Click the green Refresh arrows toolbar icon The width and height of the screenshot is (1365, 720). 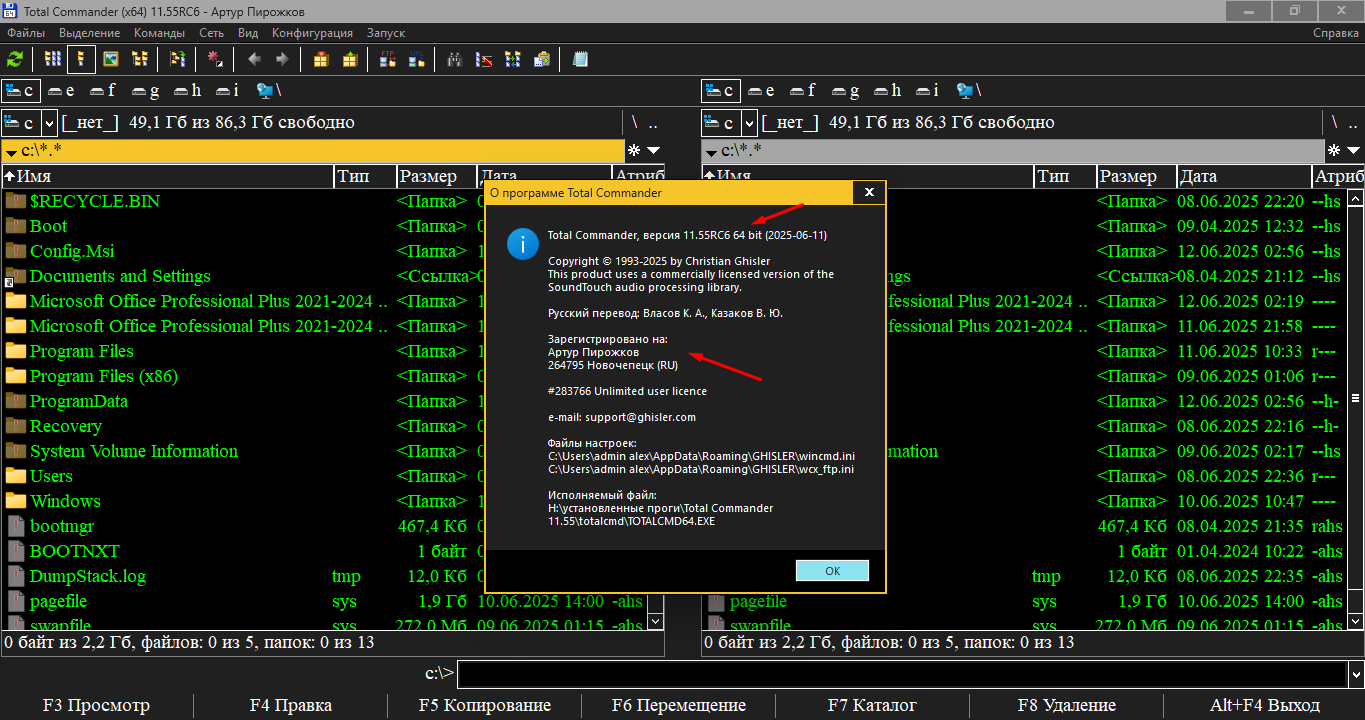[x=16, y=60]
